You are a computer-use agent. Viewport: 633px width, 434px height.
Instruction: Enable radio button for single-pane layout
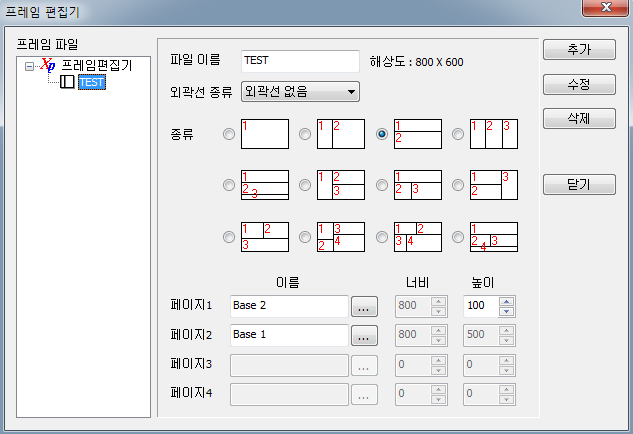229,134
